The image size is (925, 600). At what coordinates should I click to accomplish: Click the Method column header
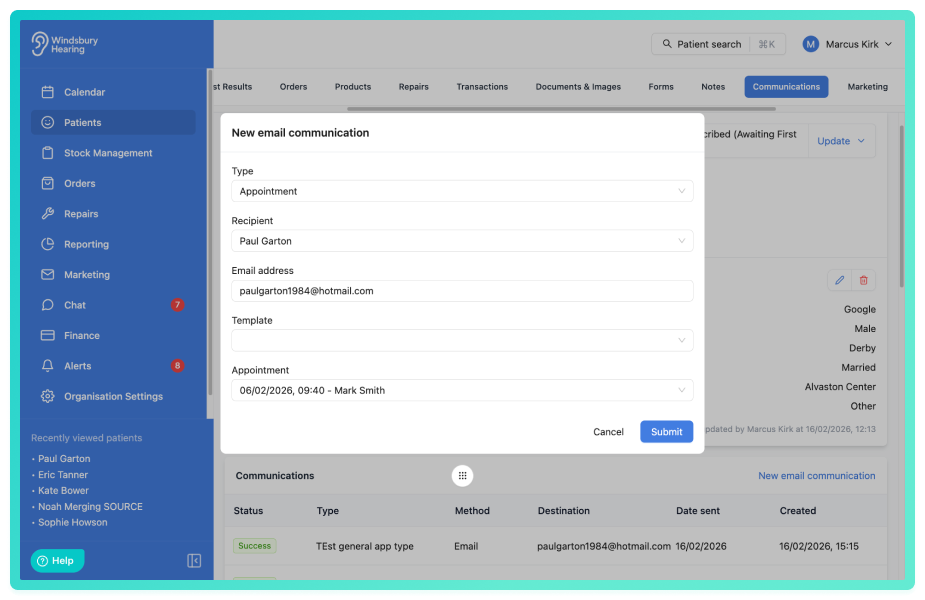tap(472, 510)
